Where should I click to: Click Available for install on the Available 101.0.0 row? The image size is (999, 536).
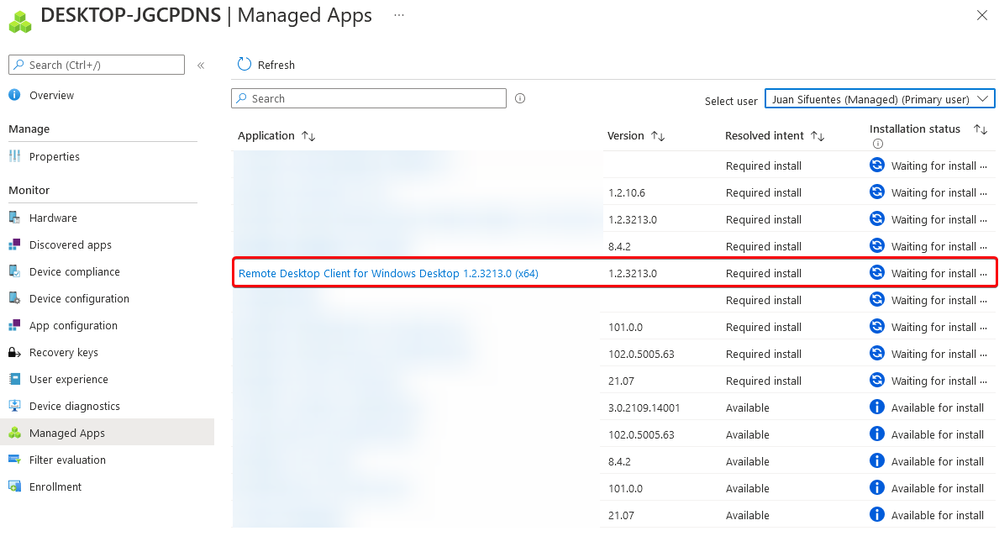(x=937, y=488)
